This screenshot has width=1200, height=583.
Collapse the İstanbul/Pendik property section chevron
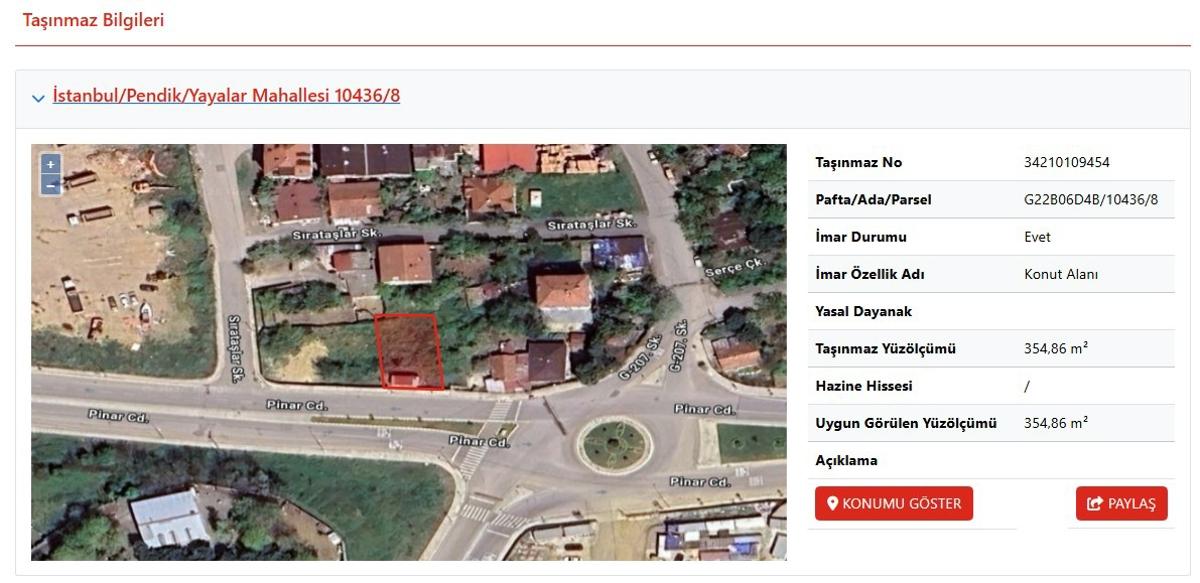tap(38, 98)
